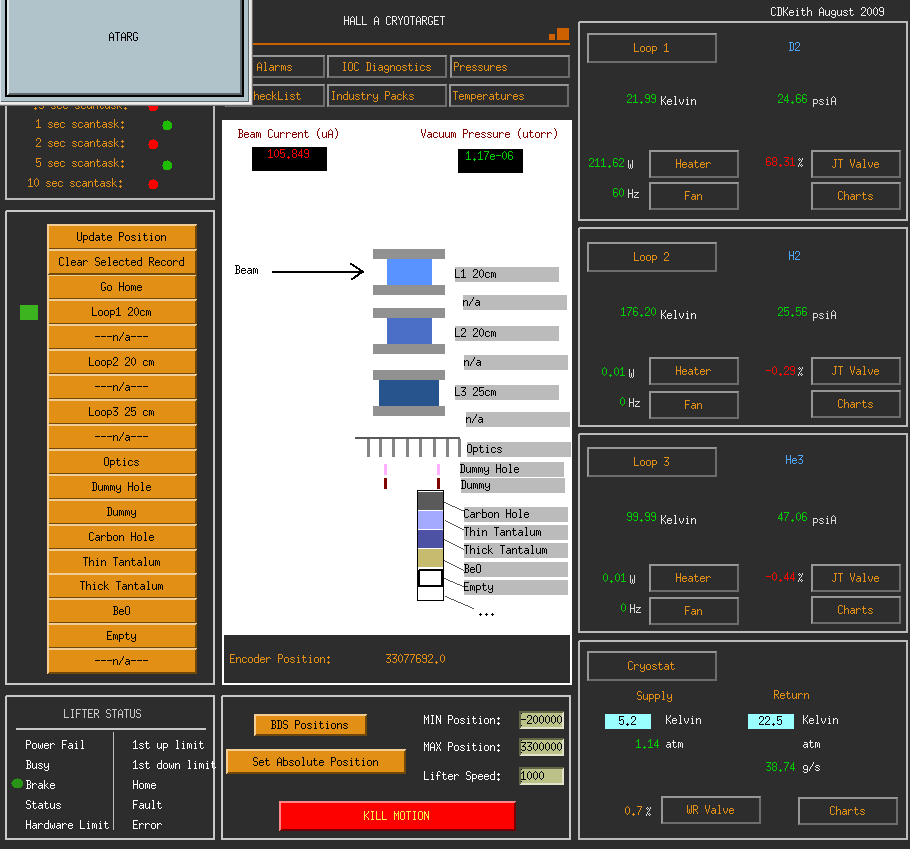Viewport: 910px width, 849px height.
Task: Click the 1 sec scantask green indicator
Action: click(167, 125)
